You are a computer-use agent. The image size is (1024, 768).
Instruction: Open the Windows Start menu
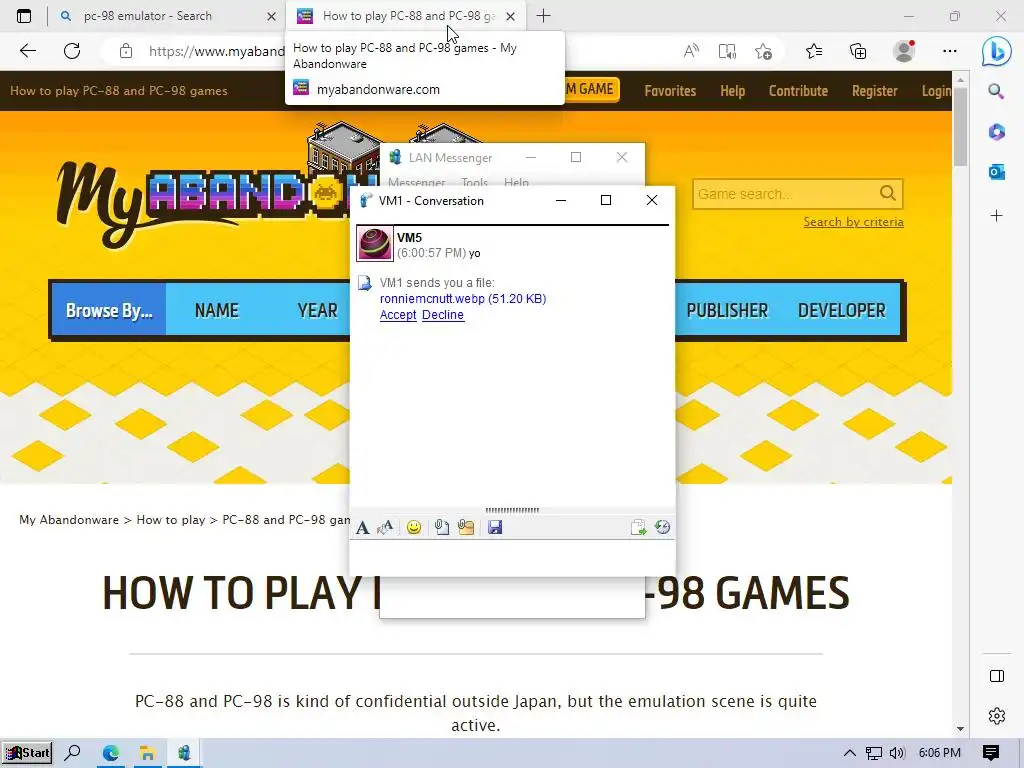click(27, 753)
